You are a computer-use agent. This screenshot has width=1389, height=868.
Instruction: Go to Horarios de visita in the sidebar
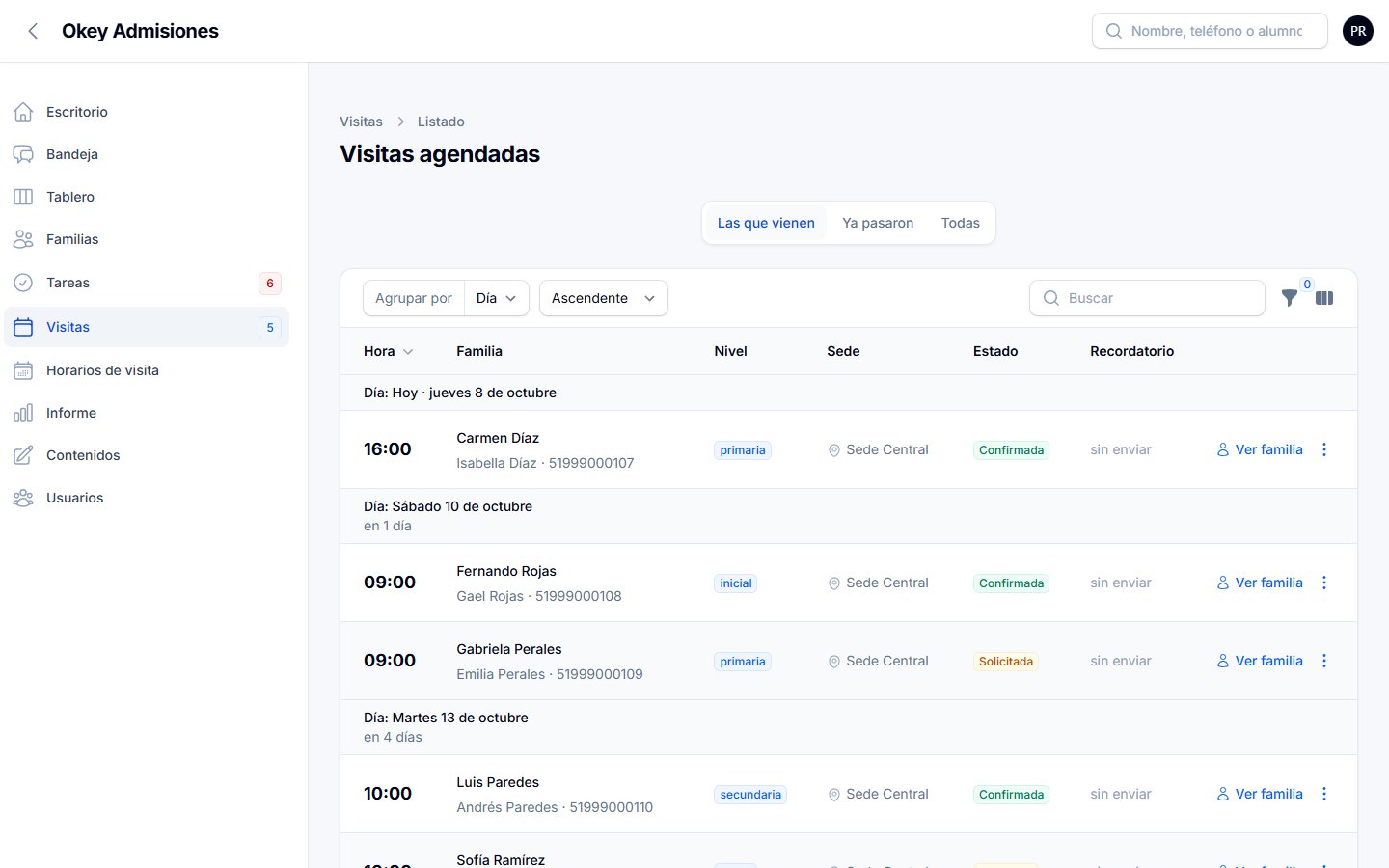147,370
